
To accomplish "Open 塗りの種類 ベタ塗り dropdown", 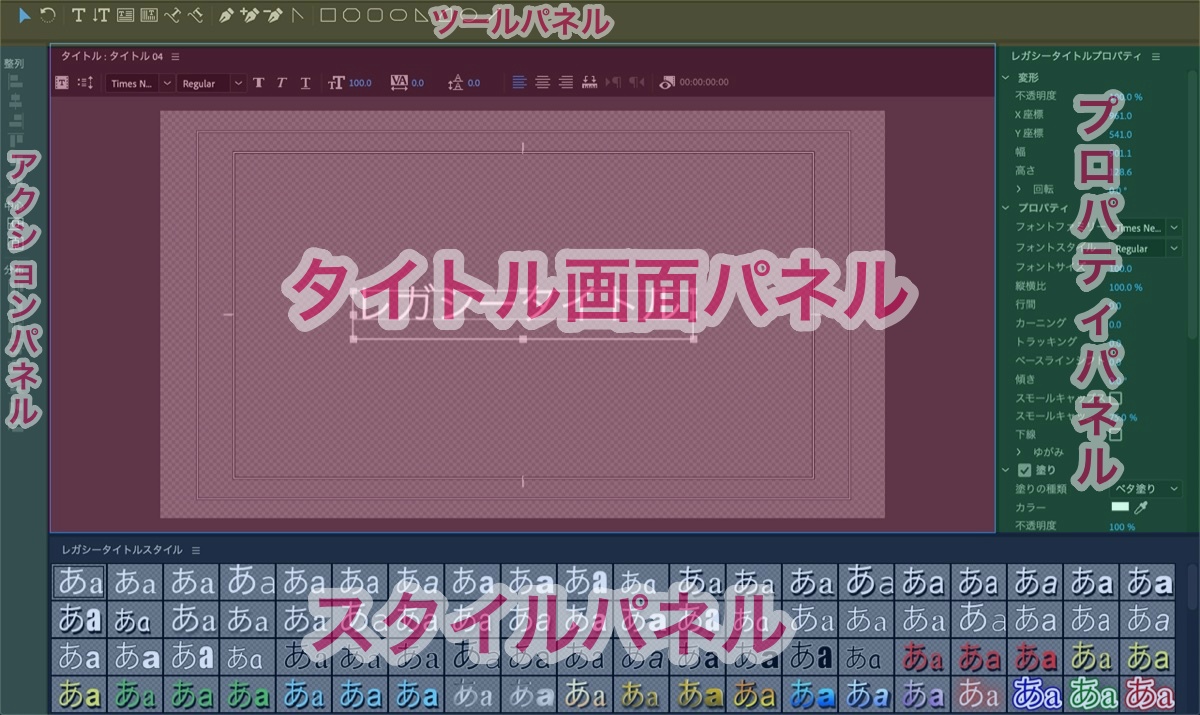I will pyautogui.click(x=1146, y=489).
